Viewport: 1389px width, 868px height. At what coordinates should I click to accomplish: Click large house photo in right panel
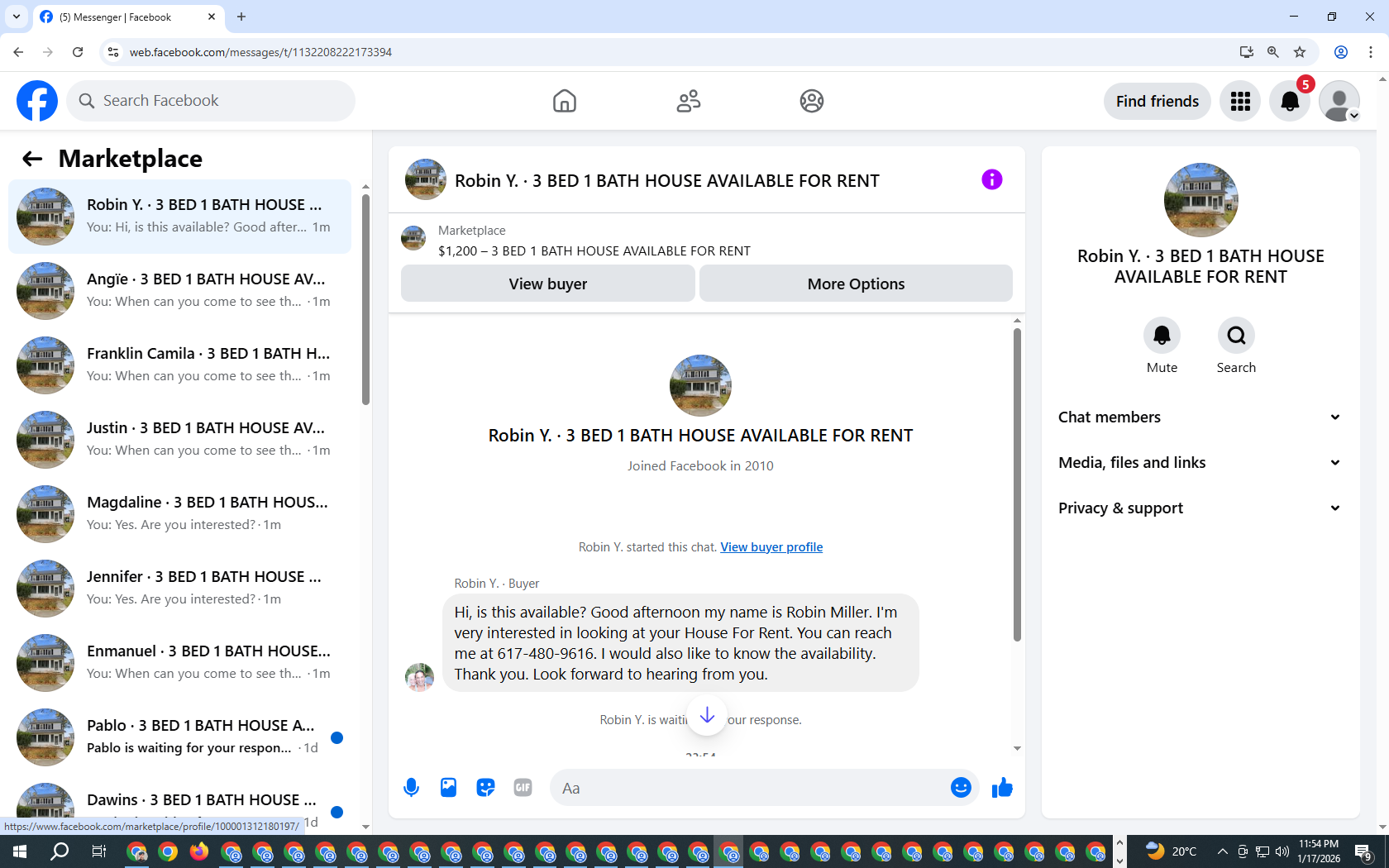pyautogui.click(x=1200, y=200)
